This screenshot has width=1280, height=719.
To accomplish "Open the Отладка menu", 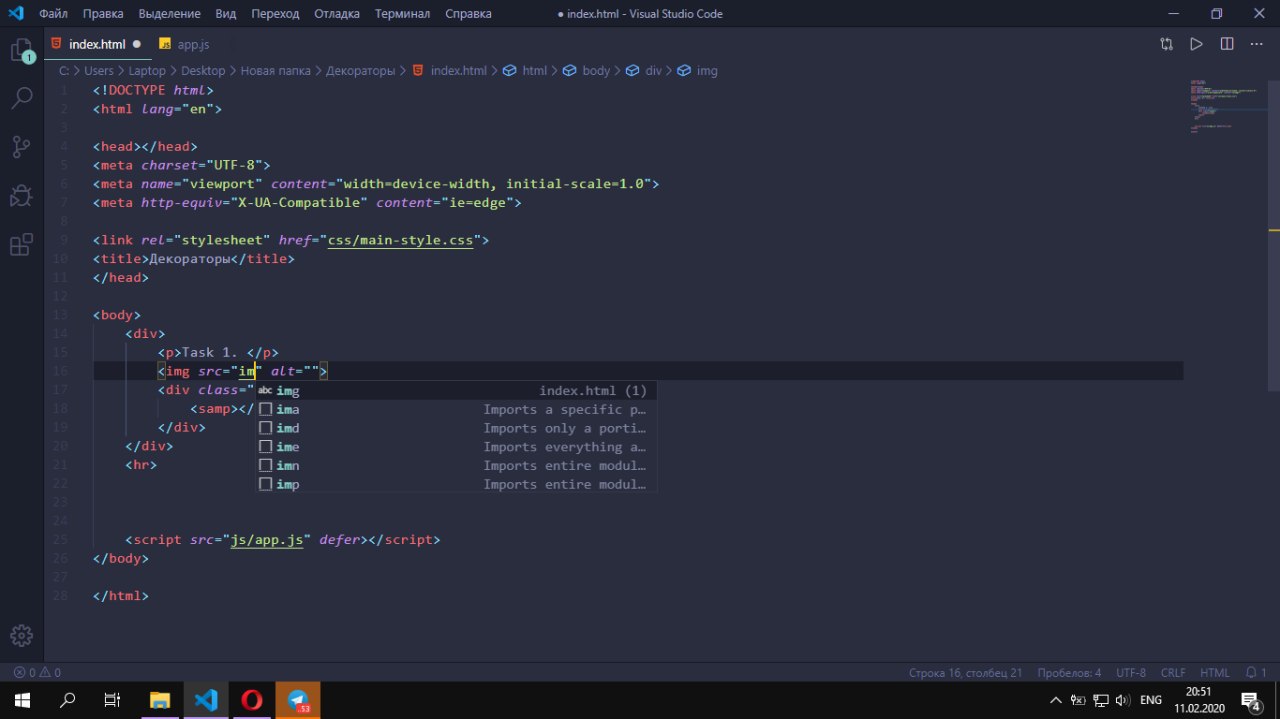I will pos(337,14).
